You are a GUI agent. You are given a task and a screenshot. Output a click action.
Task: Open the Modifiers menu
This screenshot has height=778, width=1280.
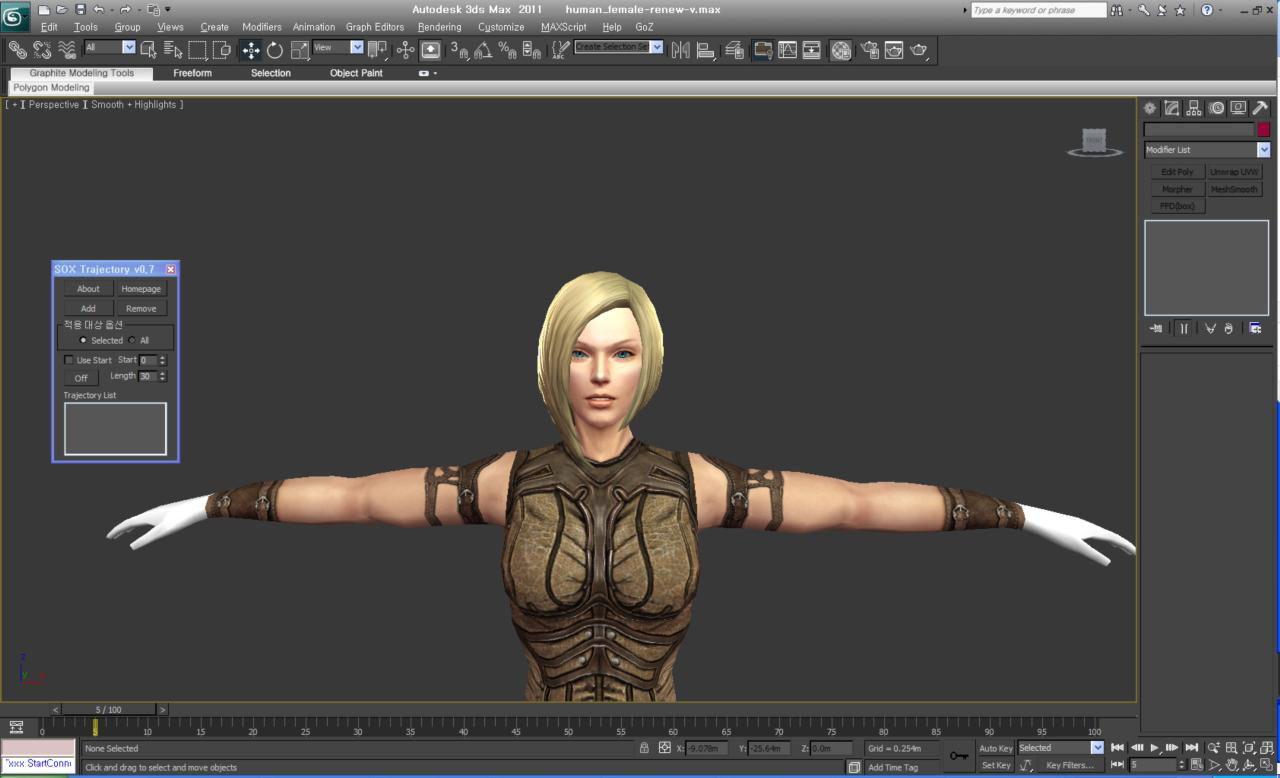pos(261,27)
